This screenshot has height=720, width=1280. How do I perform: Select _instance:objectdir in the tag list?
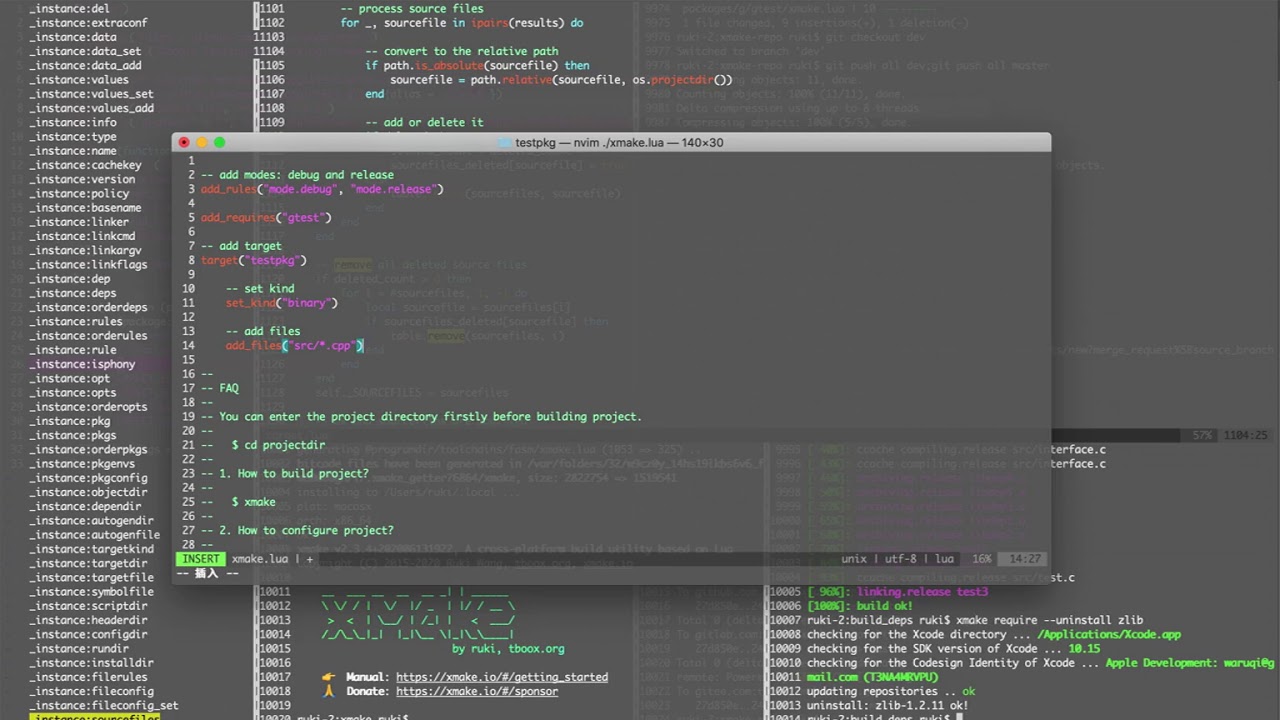click(88, 493)
